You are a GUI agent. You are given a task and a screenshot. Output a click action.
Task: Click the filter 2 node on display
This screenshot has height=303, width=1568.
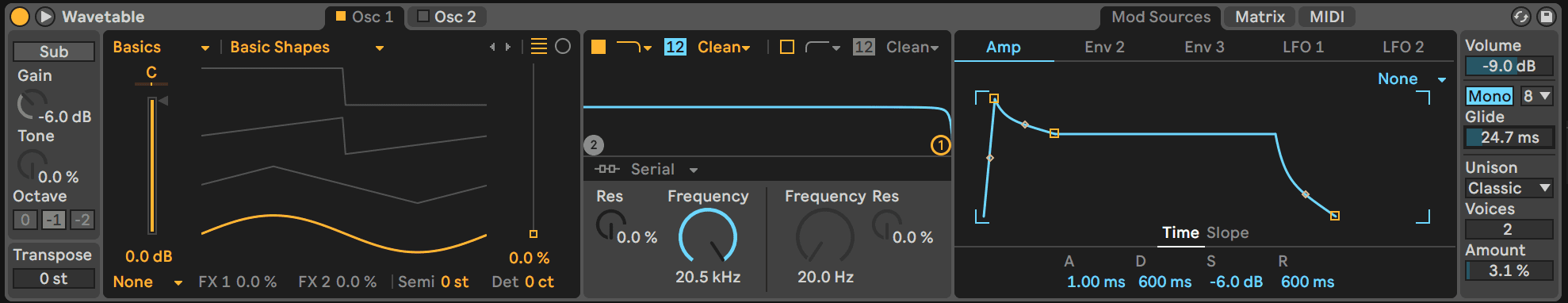(594, 145)
